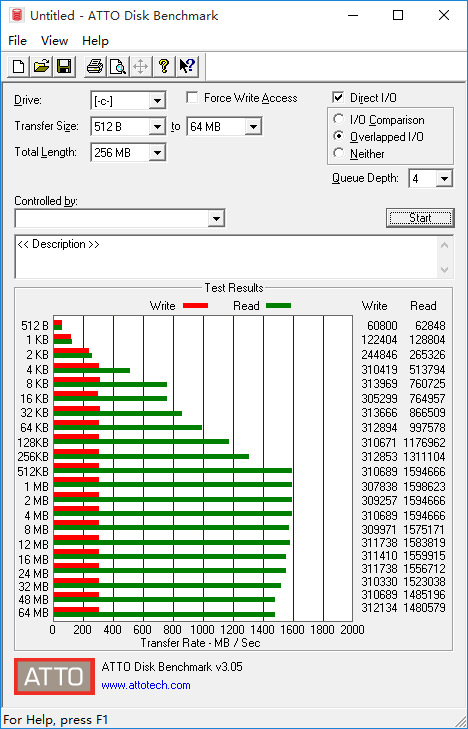Uncheck the Direct I/O checkbox

coord(338,98)
